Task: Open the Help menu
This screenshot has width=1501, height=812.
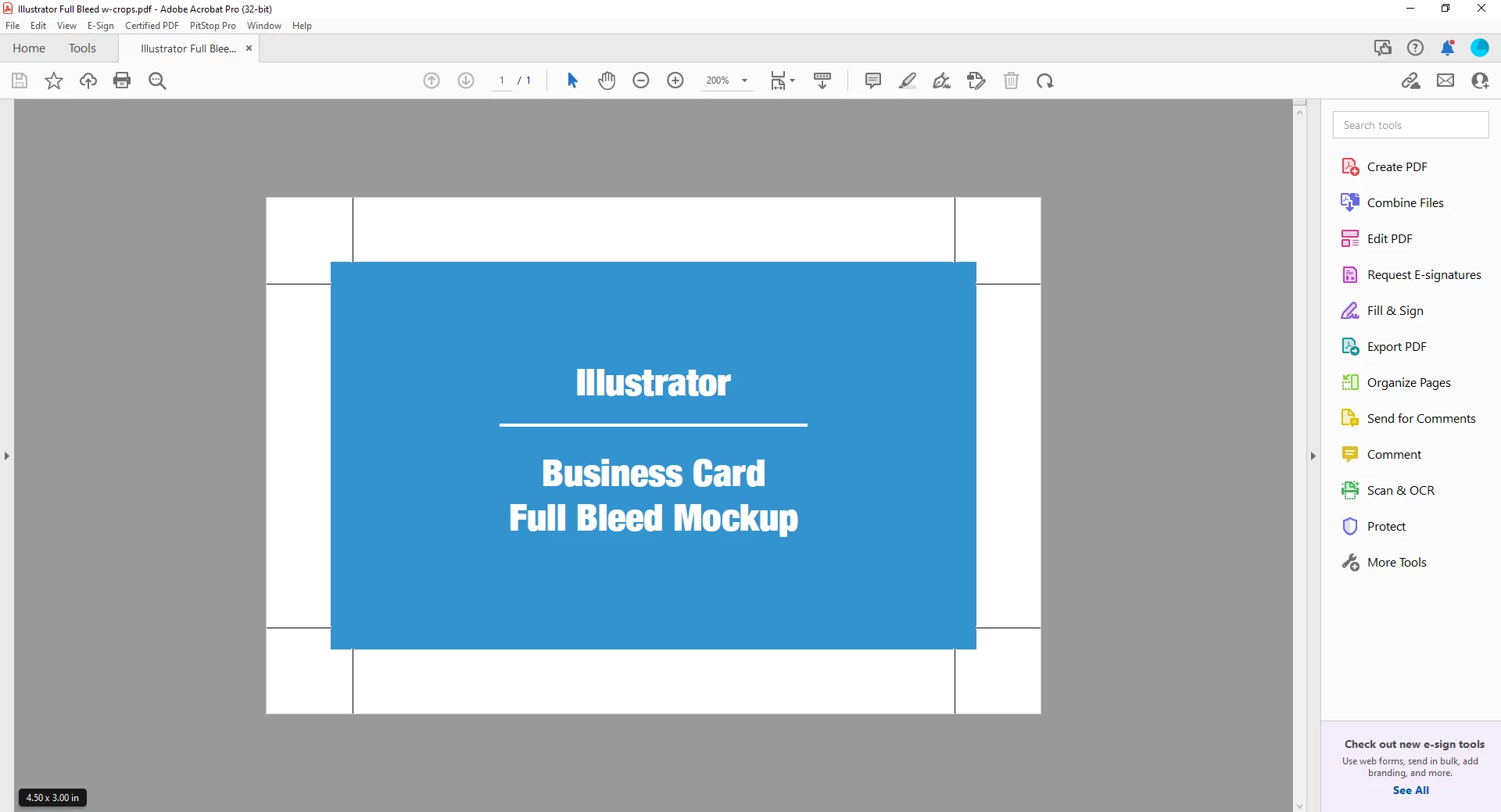Action: coord(302,26)
